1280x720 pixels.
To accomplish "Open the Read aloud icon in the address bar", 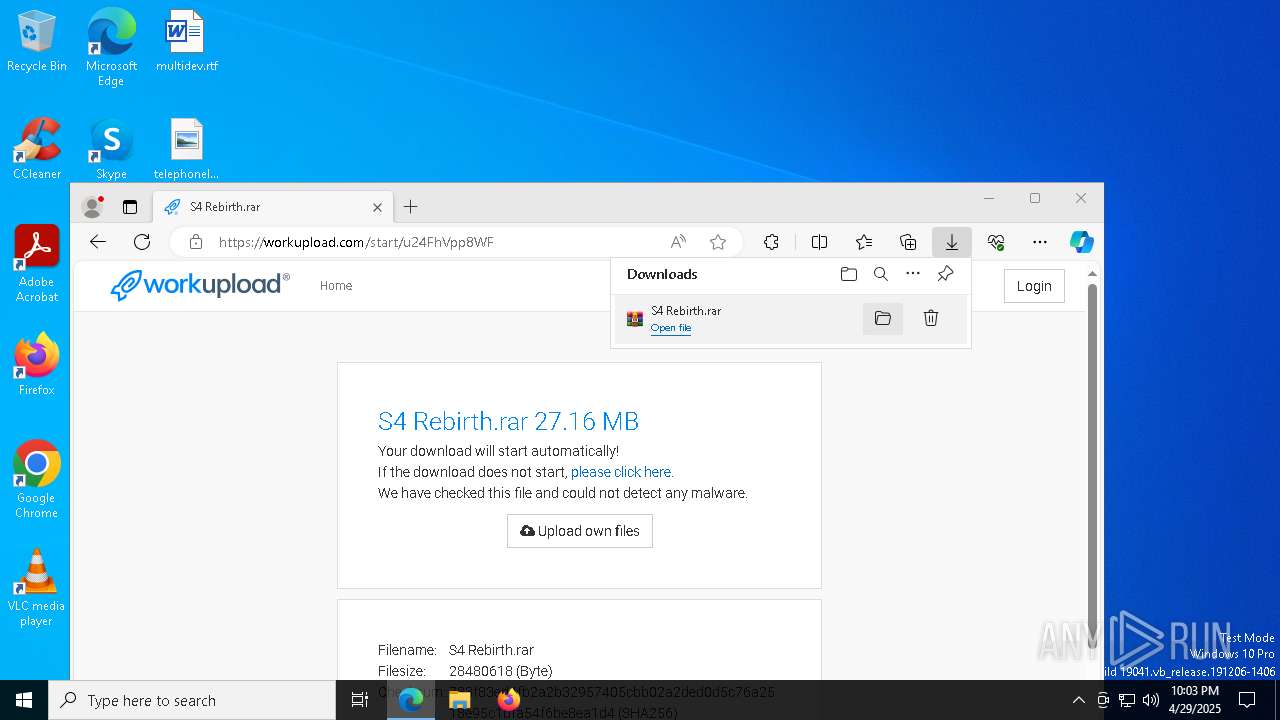I will click(678, 242).
